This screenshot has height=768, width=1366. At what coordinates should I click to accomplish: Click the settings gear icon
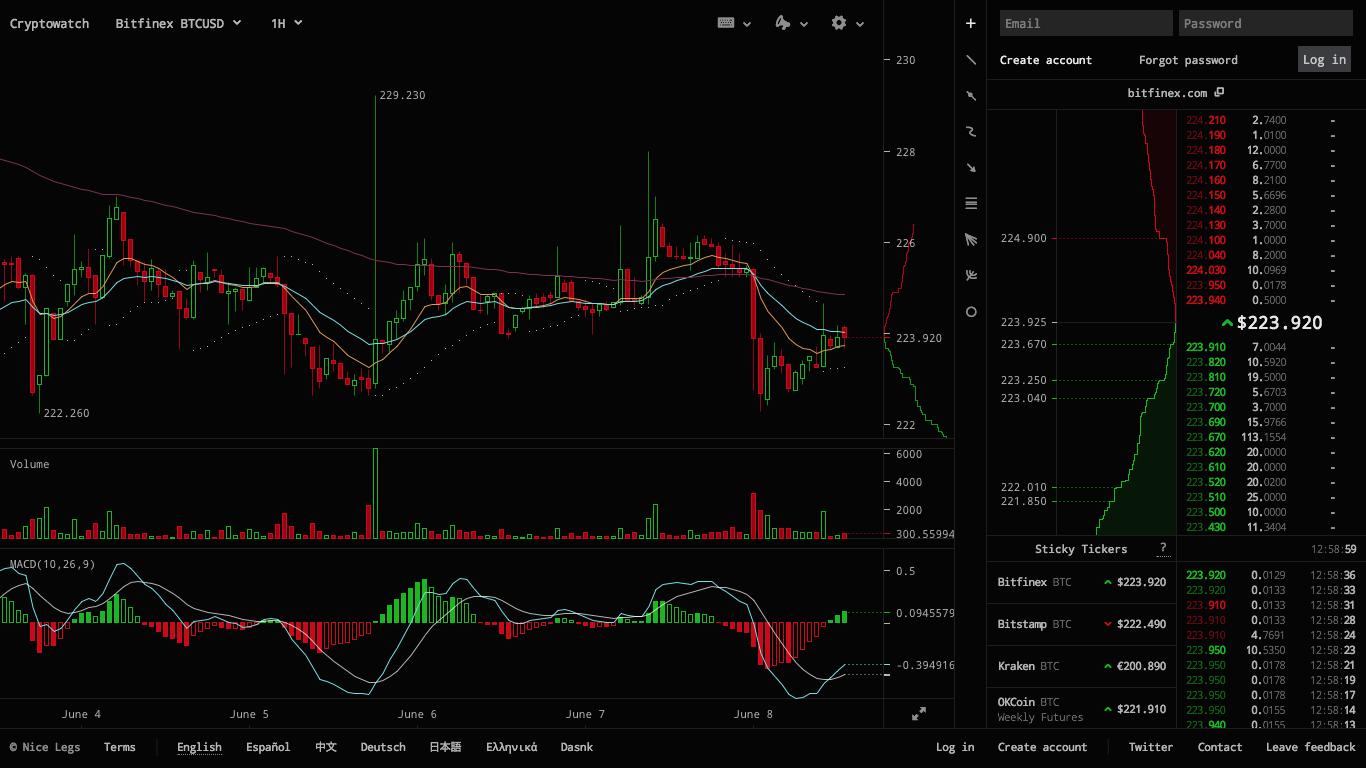pos(839,23)
